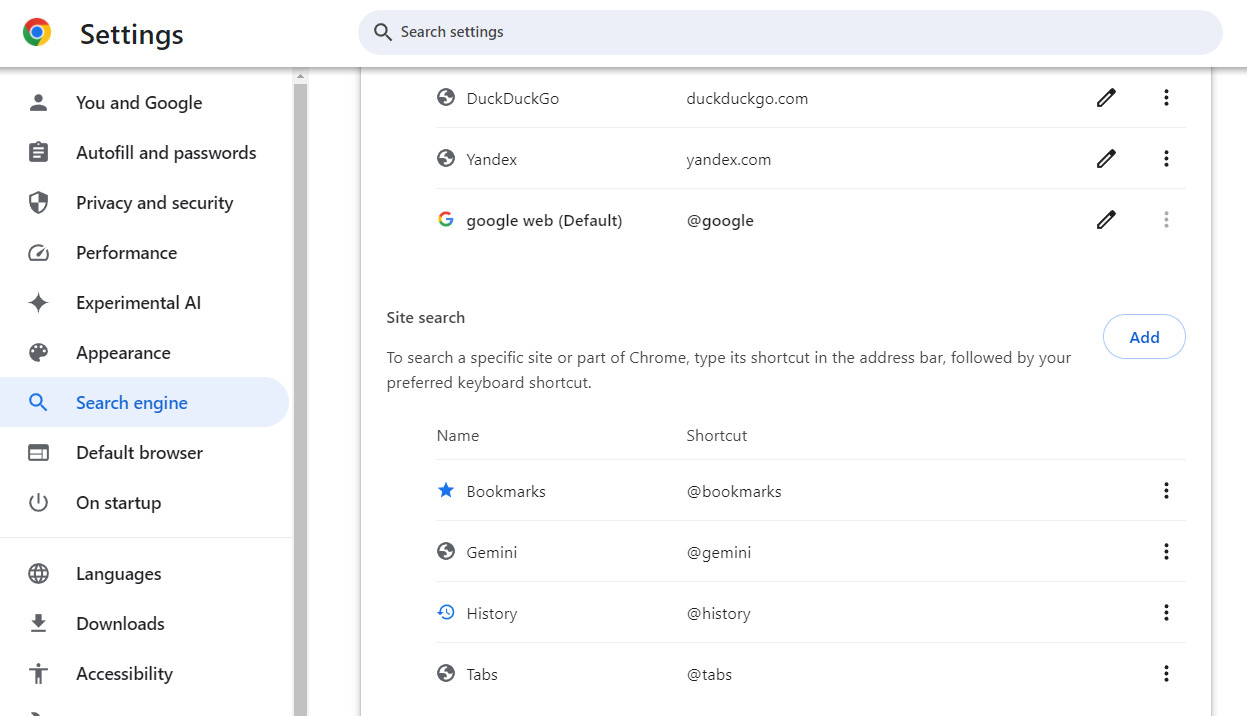Viewport: 1247px width, 716px height.
Task: Click the Chrome logo icon
Action: click(x=37, y=33)
